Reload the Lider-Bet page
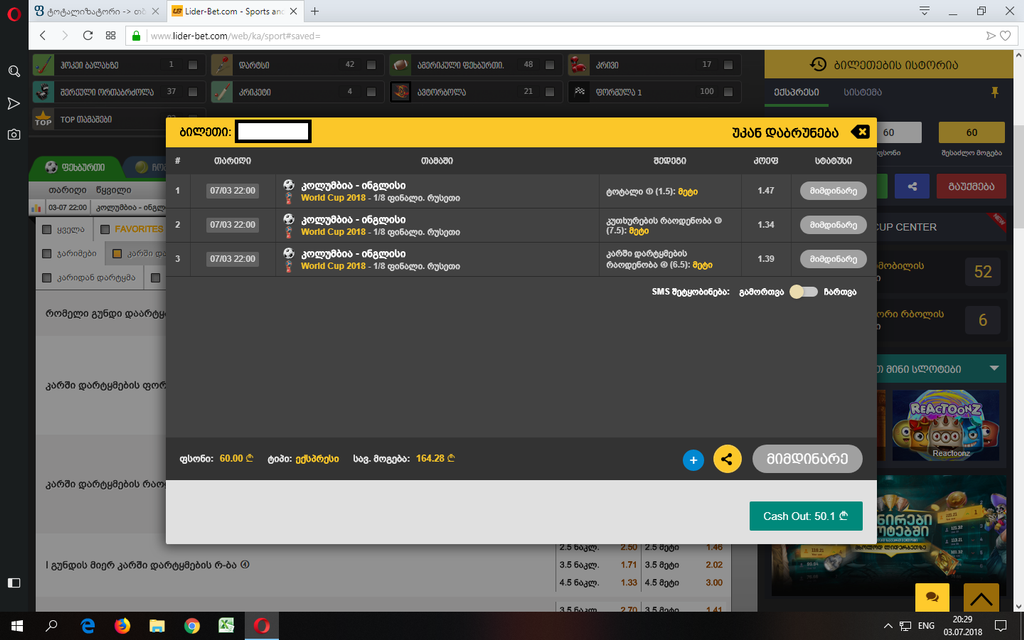 coord(88,35)
